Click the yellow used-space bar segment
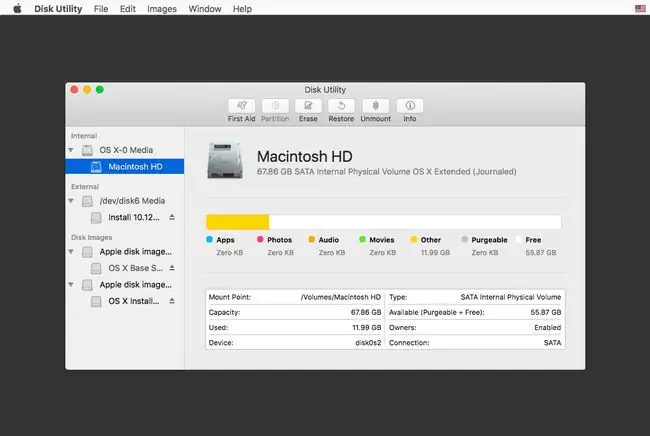 (238, 222)
